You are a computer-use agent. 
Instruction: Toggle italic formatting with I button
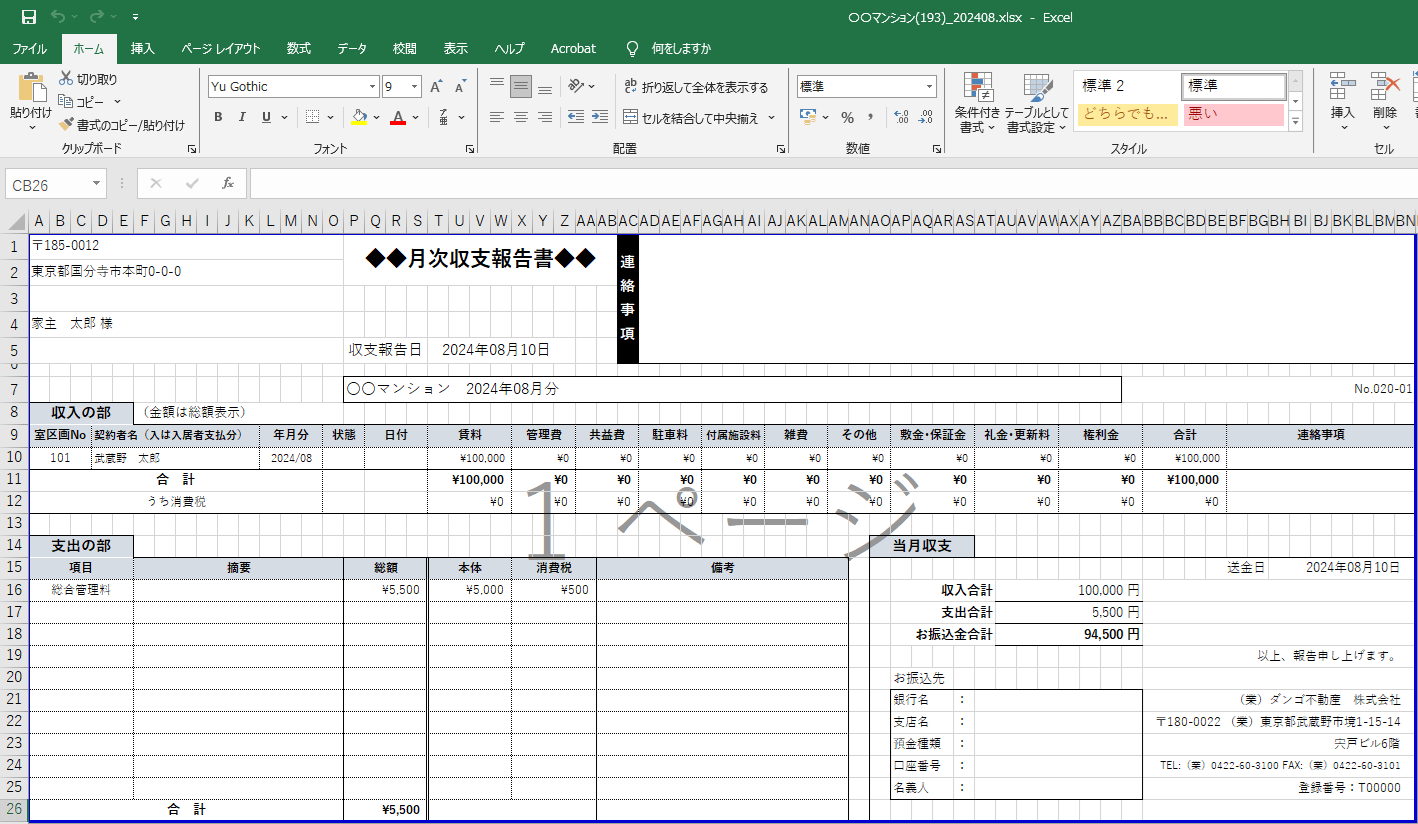(242, 117)
